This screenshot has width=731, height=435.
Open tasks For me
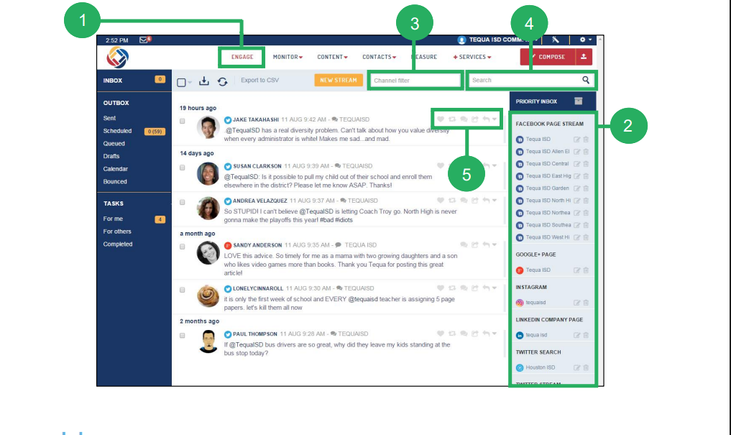[113, 219]
